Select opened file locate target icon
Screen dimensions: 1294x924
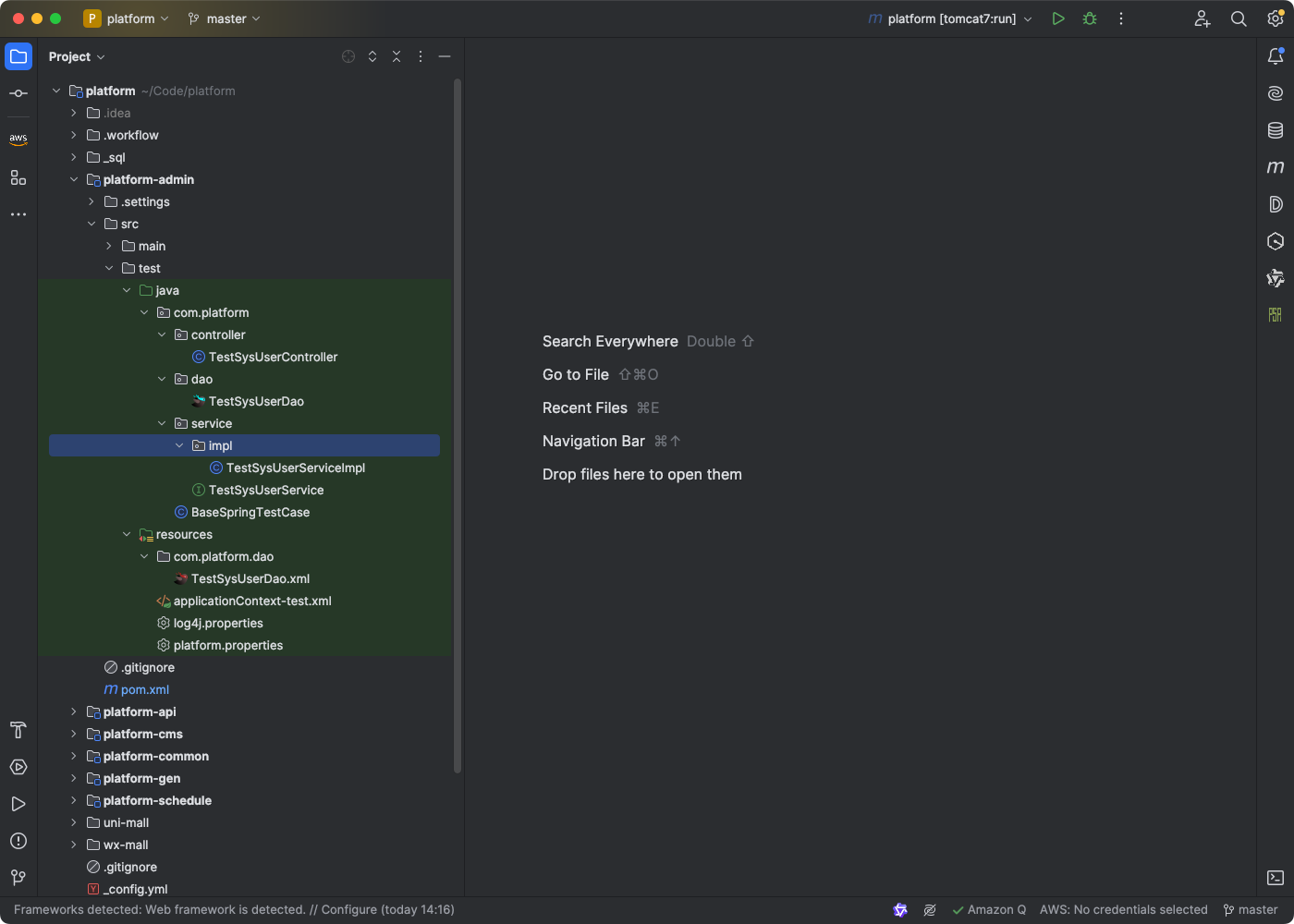coord(348,56)
